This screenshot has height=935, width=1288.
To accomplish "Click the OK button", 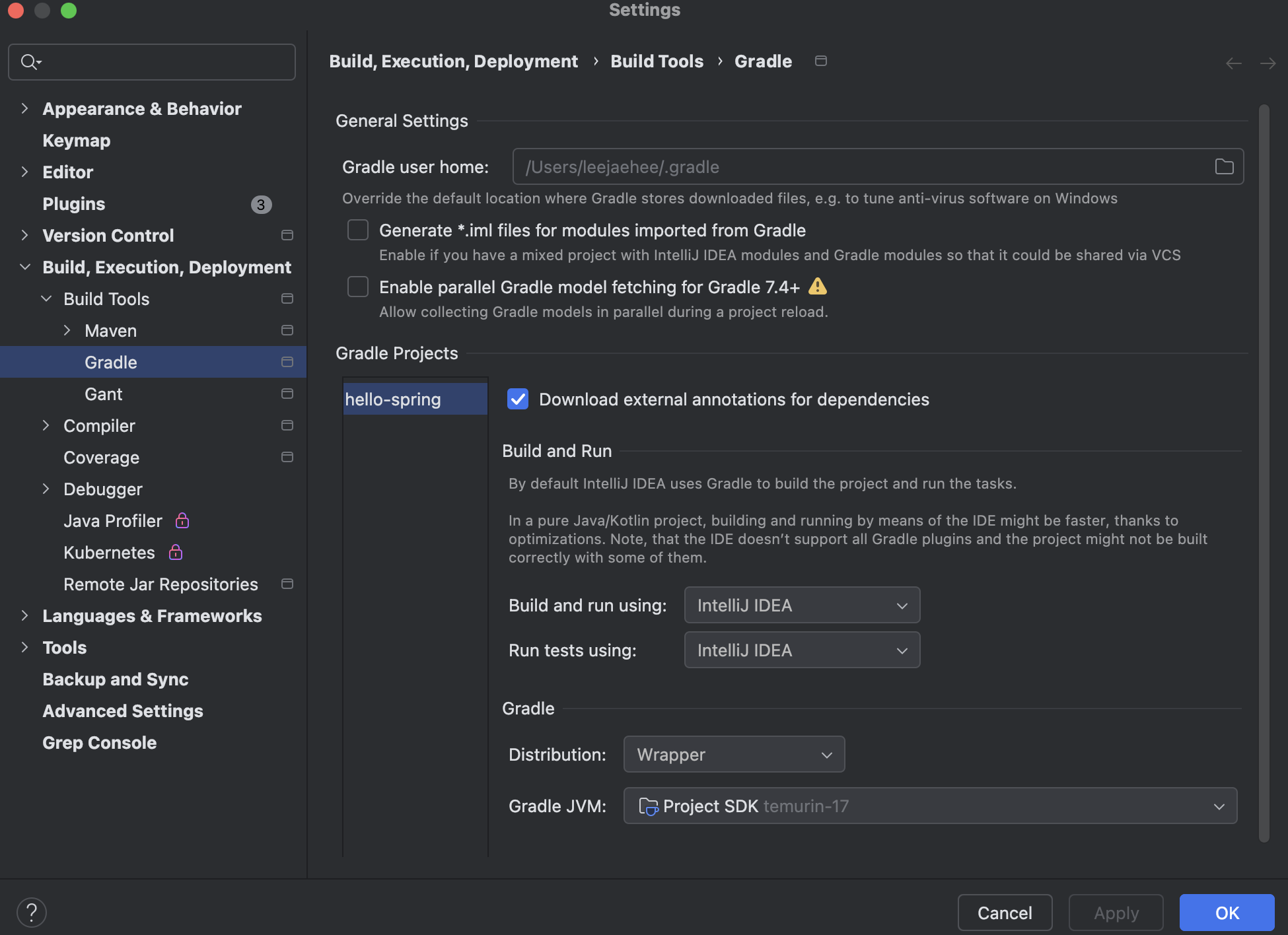I will click(x=1227, y=913).
